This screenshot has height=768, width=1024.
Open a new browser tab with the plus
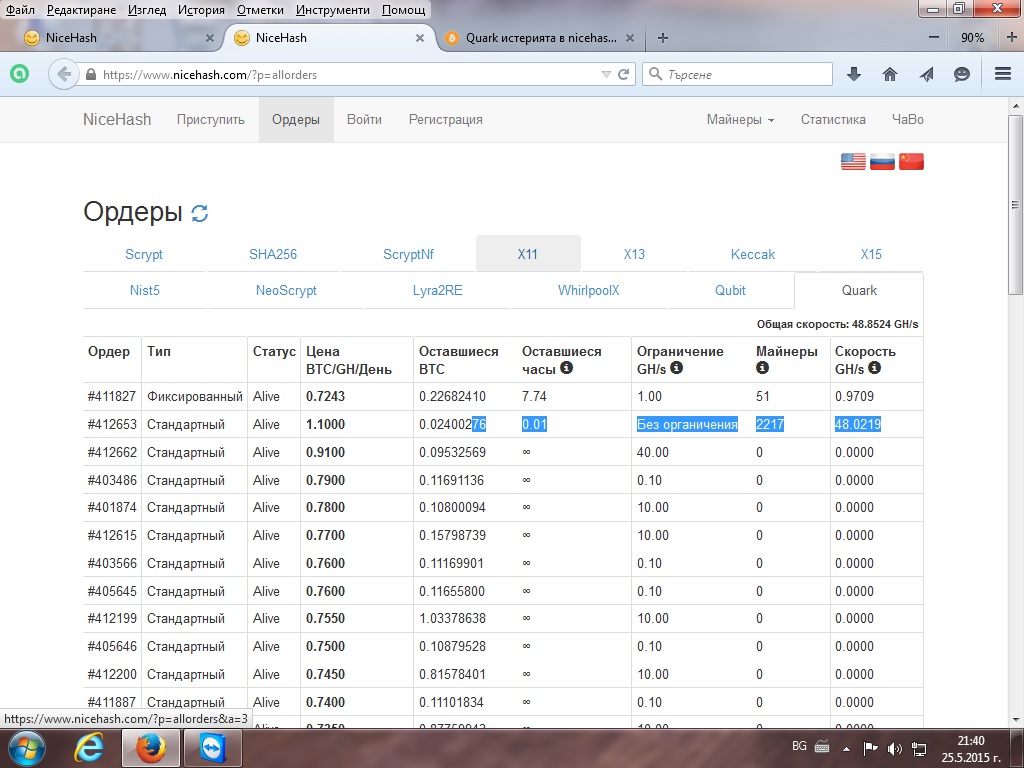(663, 38)
